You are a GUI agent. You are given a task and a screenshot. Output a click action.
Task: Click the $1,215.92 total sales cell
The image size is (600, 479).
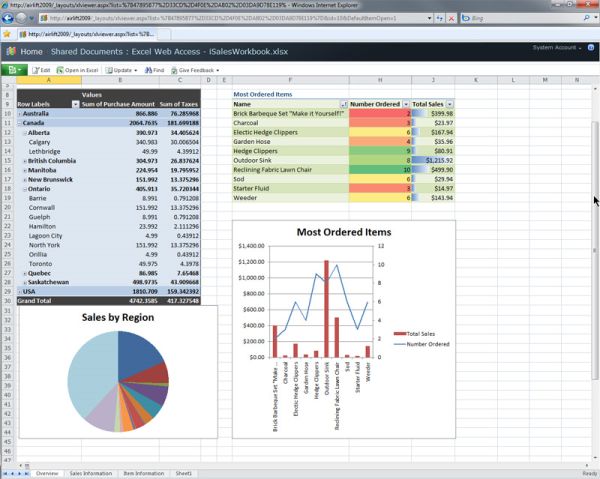(433, 161)
